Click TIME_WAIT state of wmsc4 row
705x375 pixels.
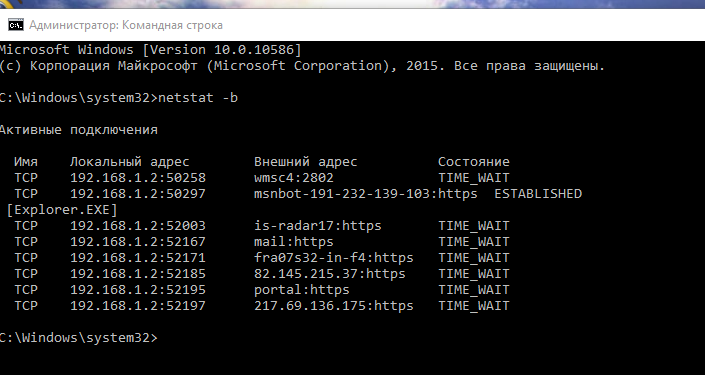click(x=474, y=178)
